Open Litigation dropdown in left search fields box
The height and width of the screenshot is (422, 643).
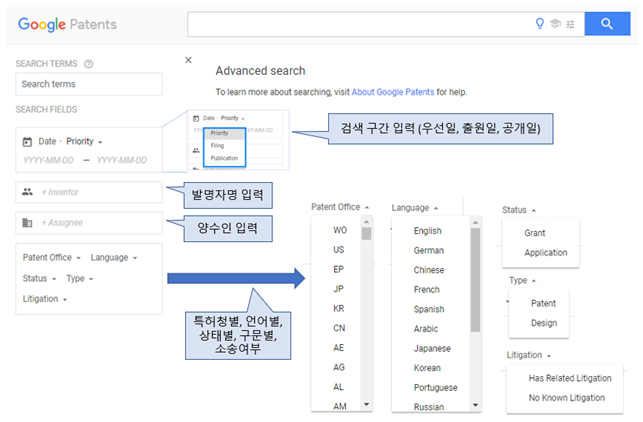tap(43, 298)
